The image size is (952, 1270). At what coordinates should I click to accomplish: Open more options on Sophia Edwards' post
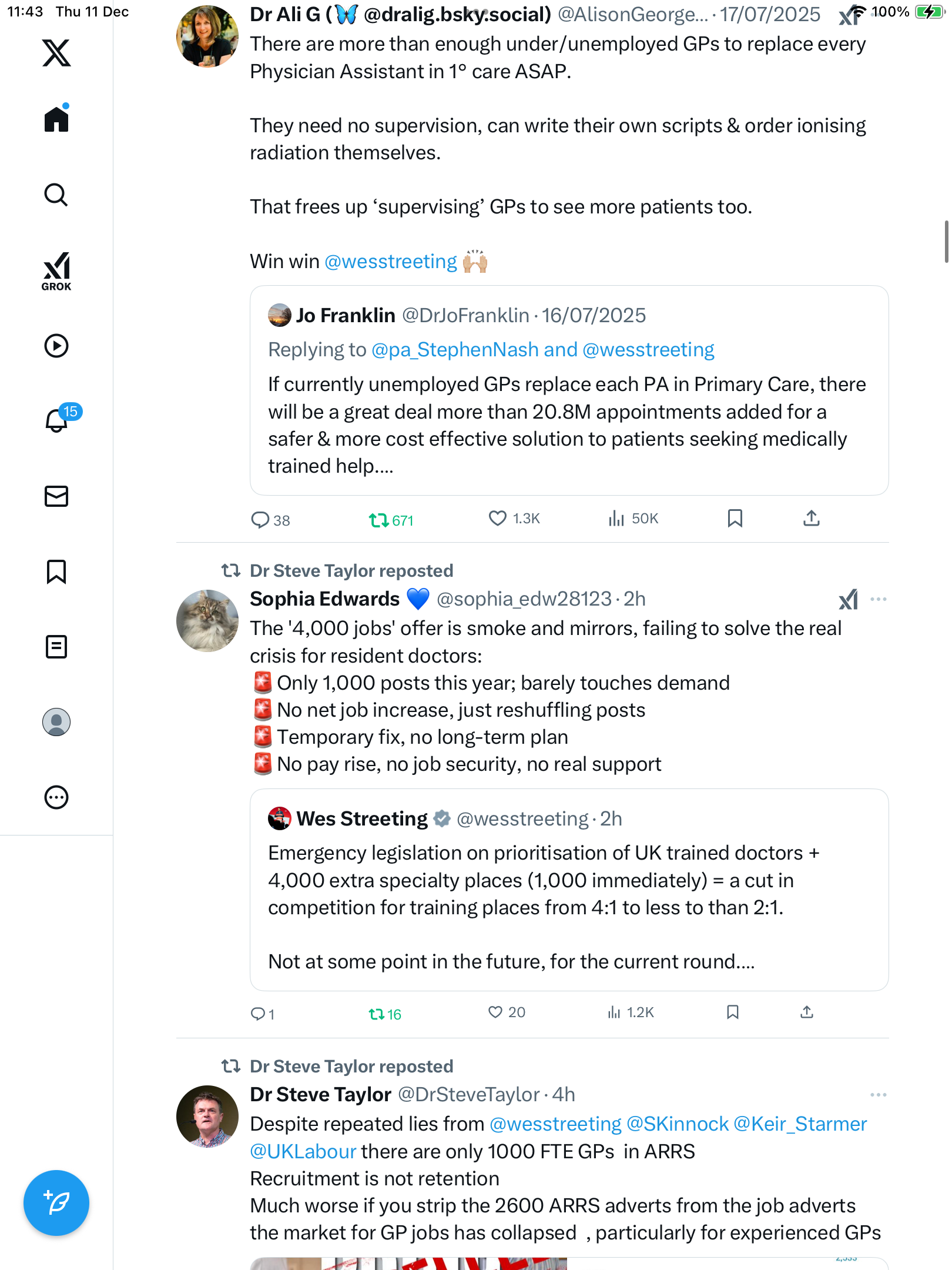click(x=879, y=599)
